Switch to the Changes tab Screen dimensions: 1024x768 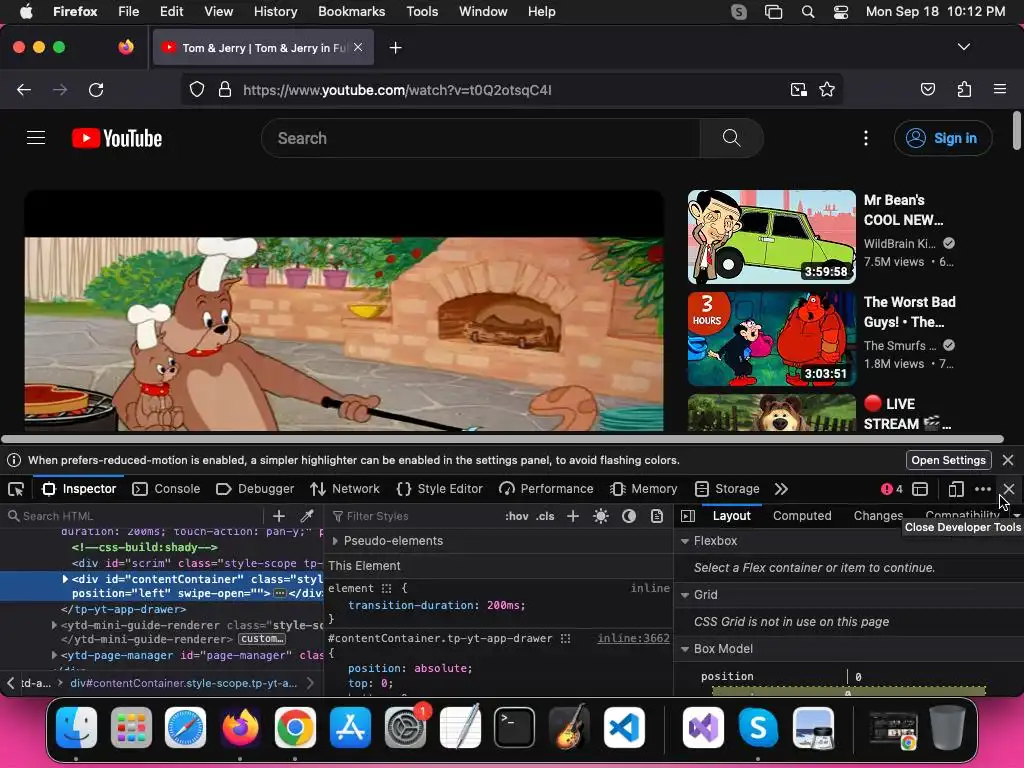(878, 516)
